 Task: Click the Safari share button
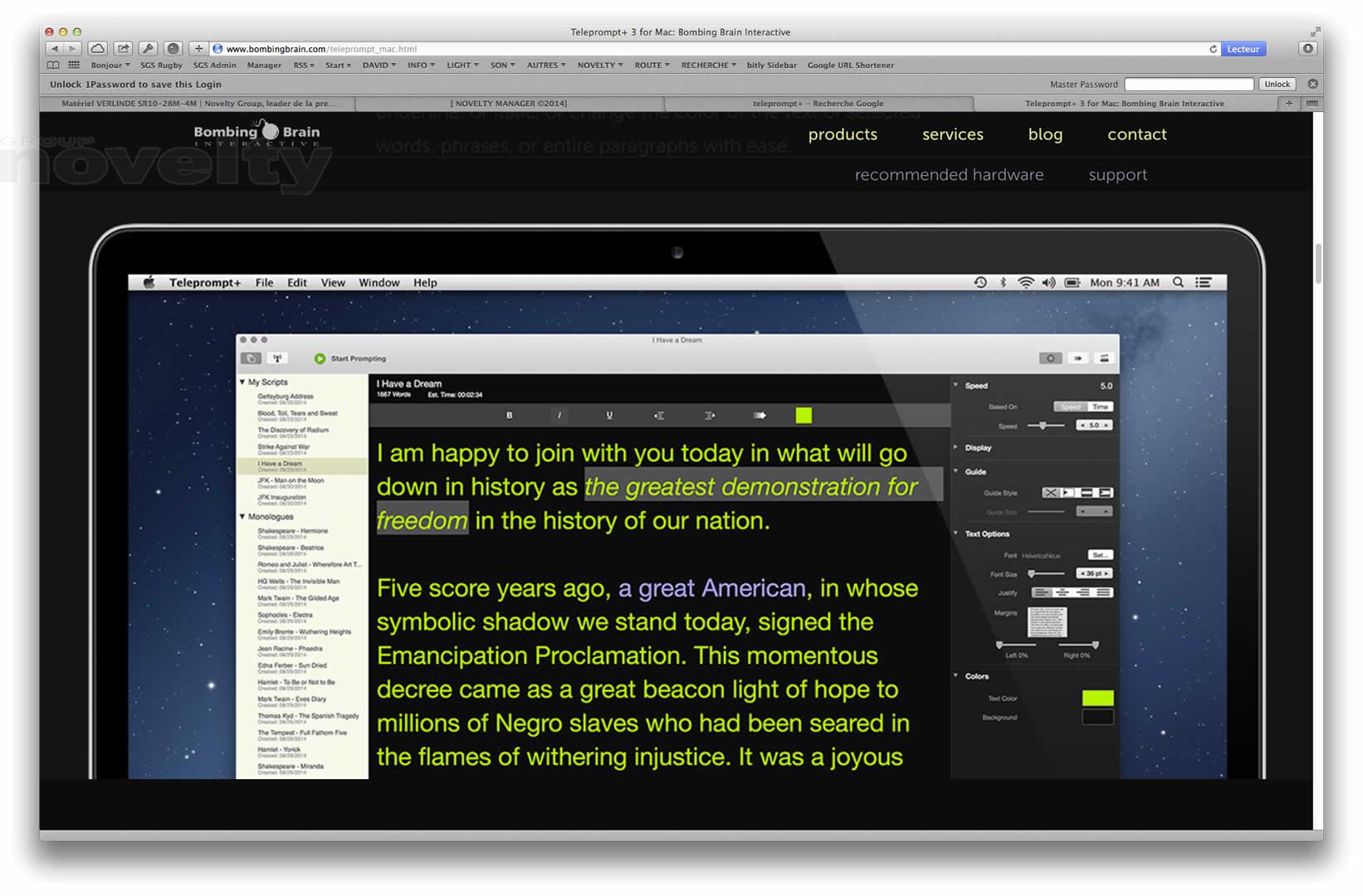click(123, 49)
